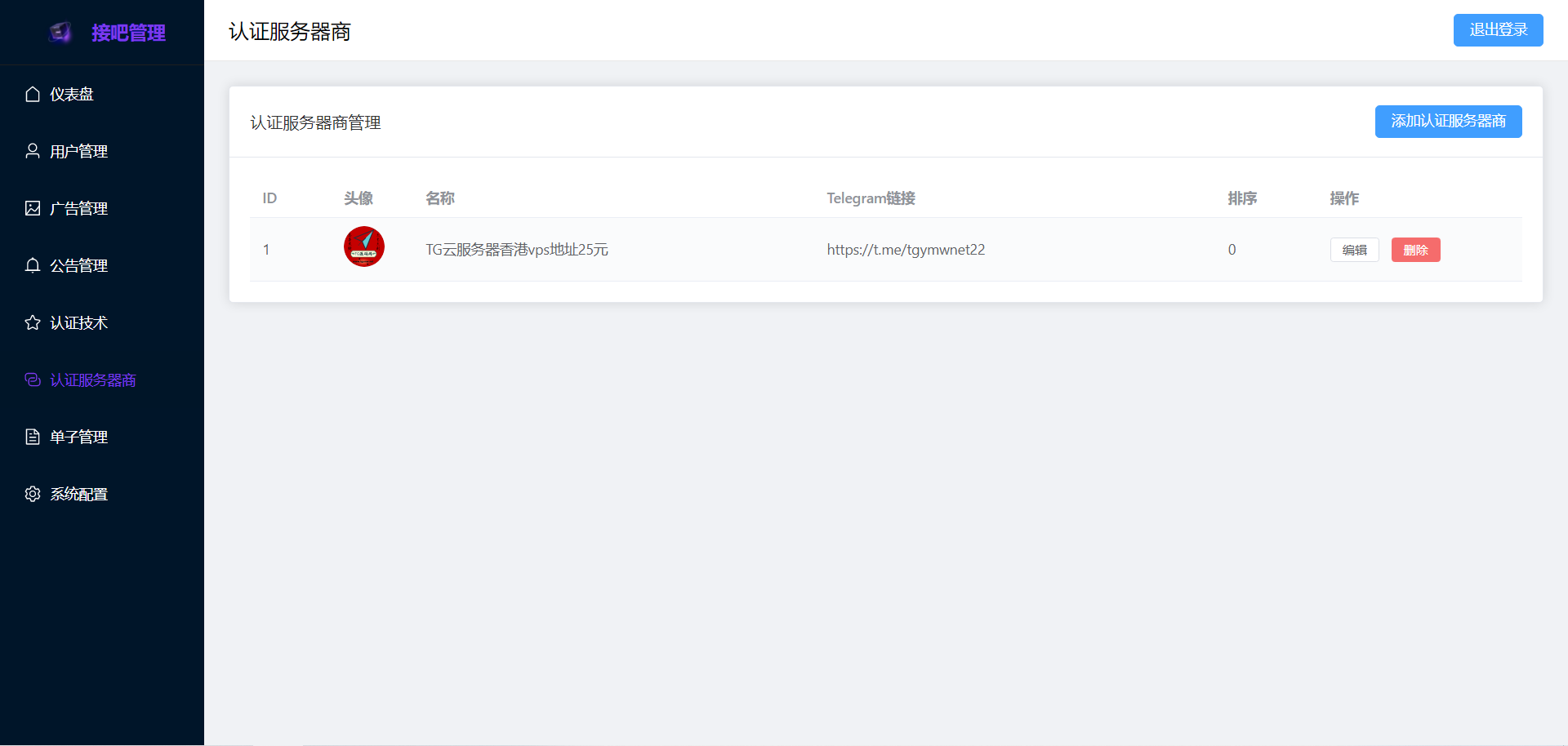Click the star icon beside 认证技术
Image resolution: width=1568 pixels, height=746 pixels.
click(33, 322)
